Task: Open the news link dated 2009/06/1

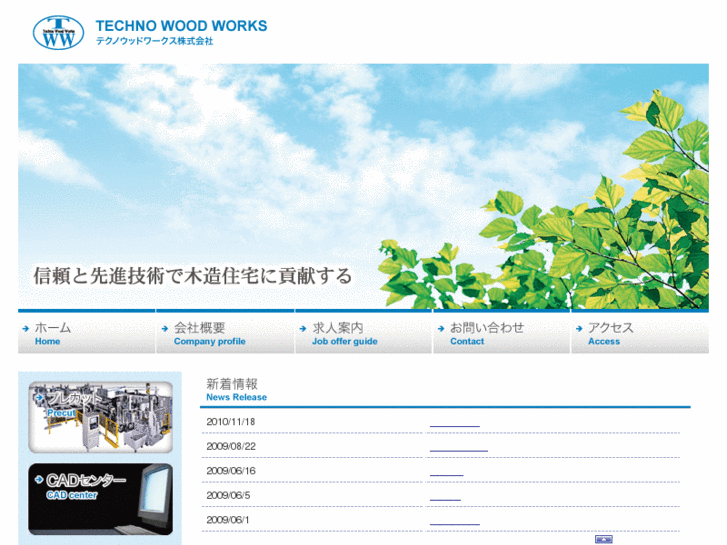Action: pyautogui.click(x=454, y=523)
